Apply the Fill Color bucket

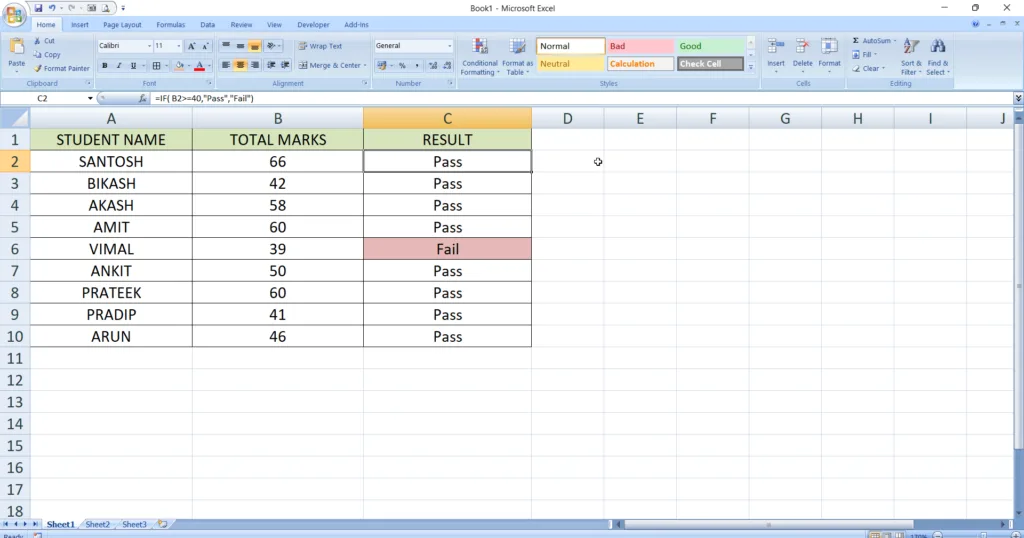pyautogui.click(x=179, y=65)
